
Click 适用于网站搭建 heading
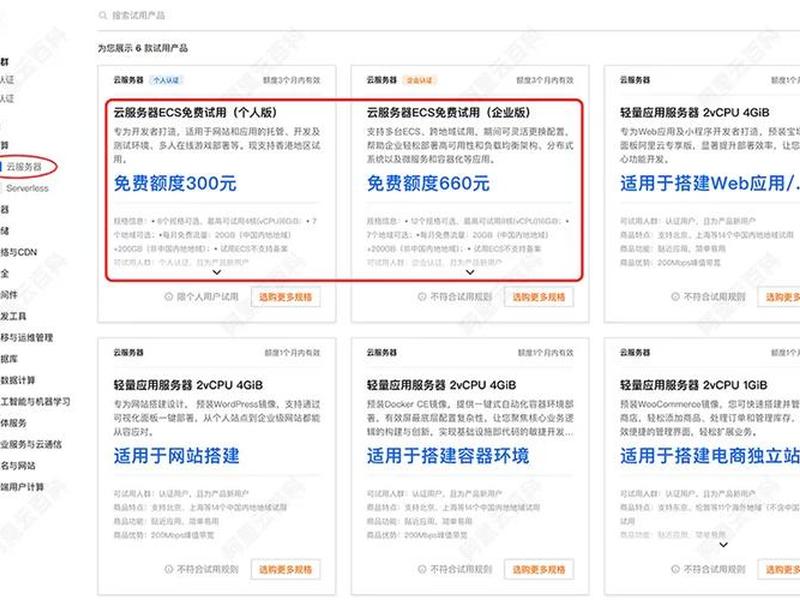click(177, 456)
